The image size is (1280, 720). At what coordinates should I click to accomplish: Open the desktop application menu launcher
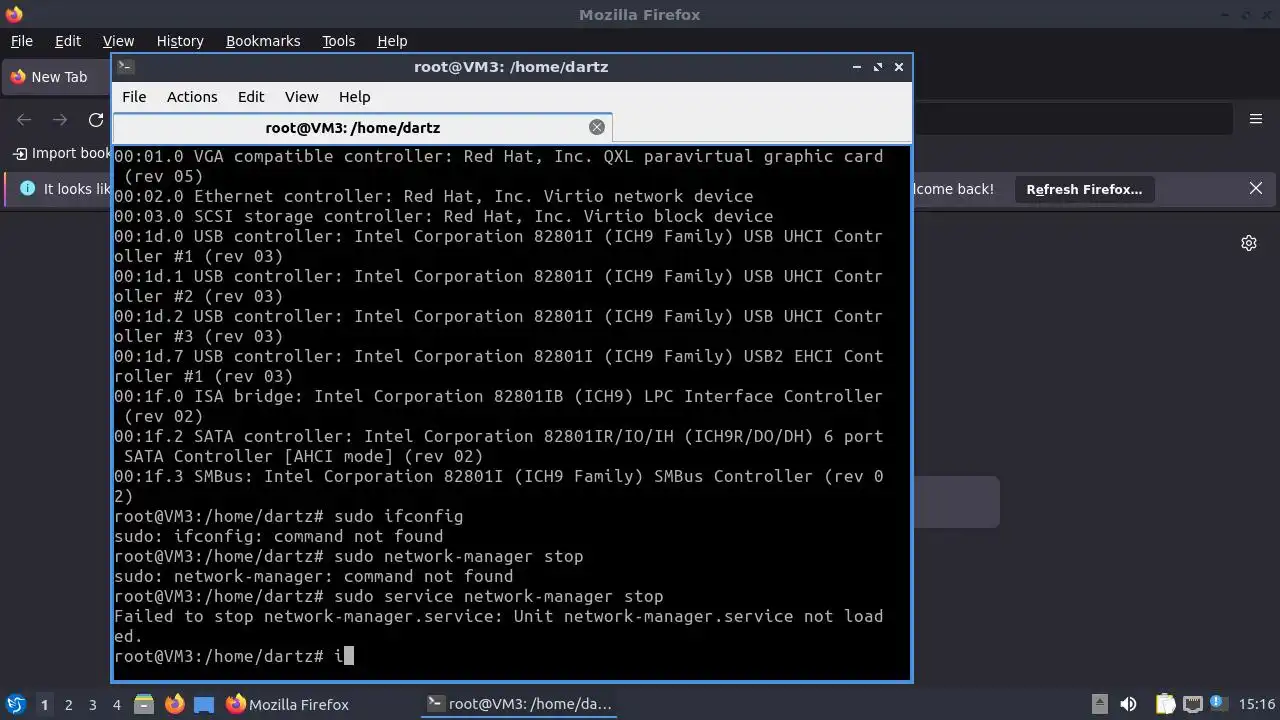click(16, 704)
